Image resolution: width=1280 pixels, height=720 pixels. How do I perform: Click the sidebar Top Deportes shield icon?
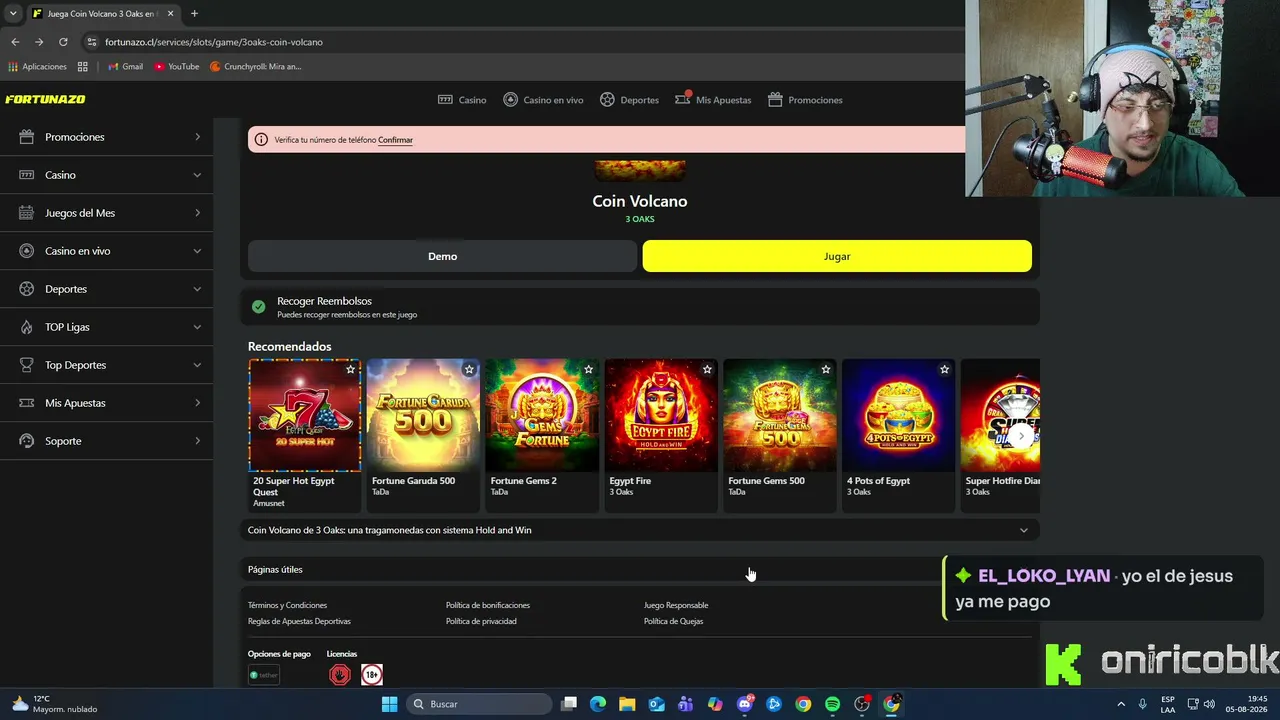click(x=26, y=365)
